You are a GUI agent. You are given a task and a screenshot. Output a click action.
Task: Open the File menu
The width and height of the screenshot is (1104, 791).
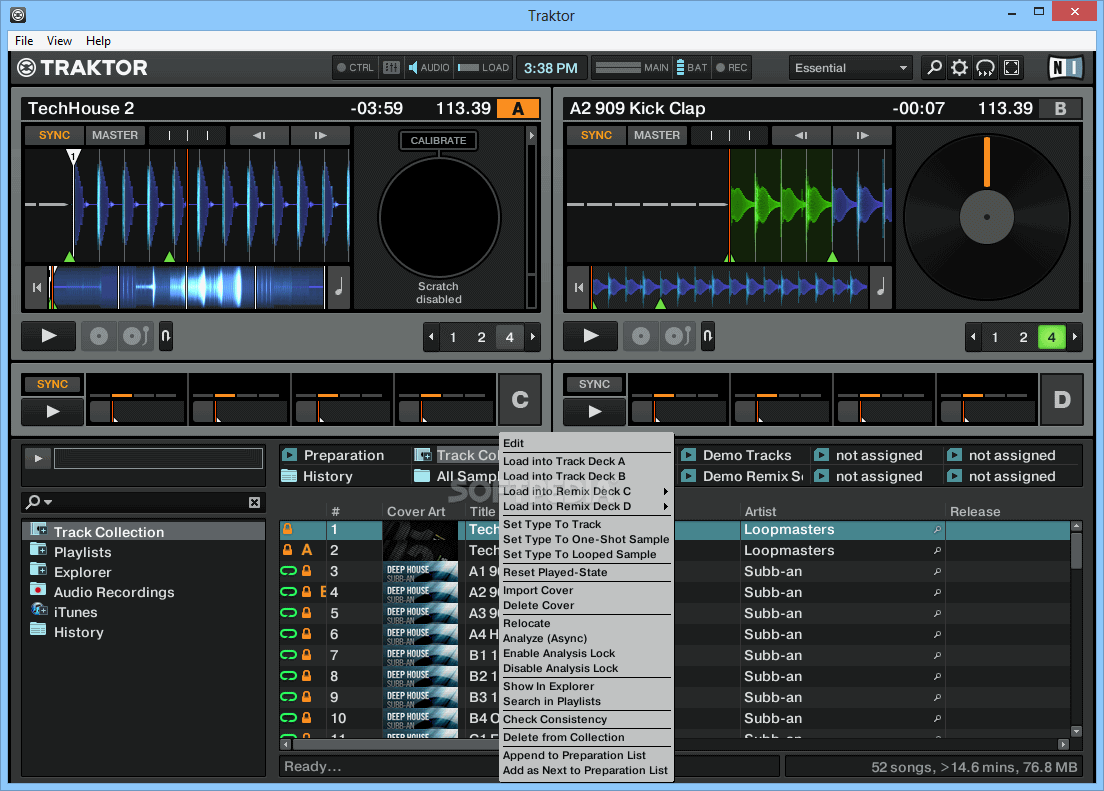click(x=24, y=41)
